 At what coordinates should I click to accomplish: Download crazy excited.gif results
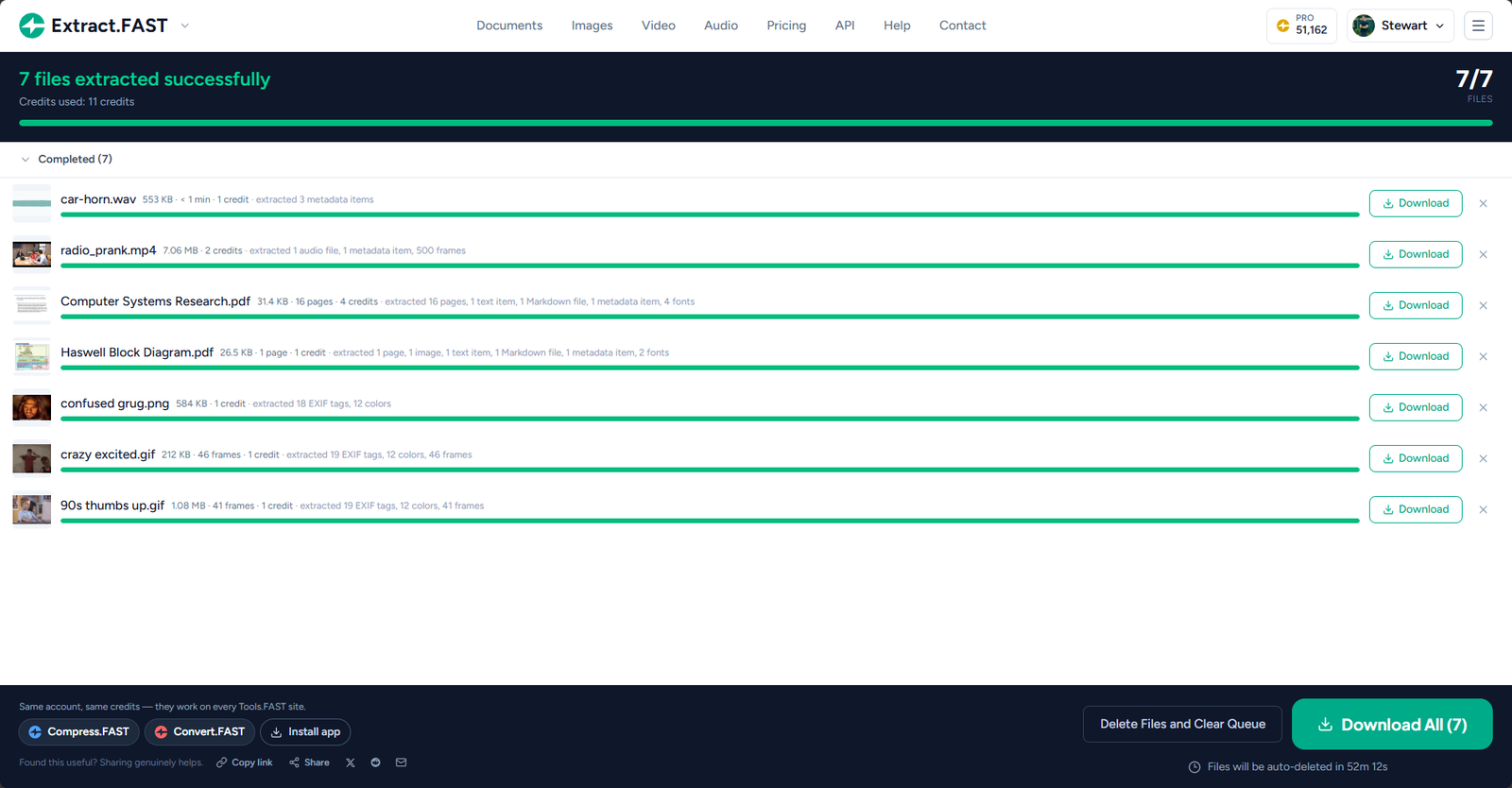click(1416, 458)
